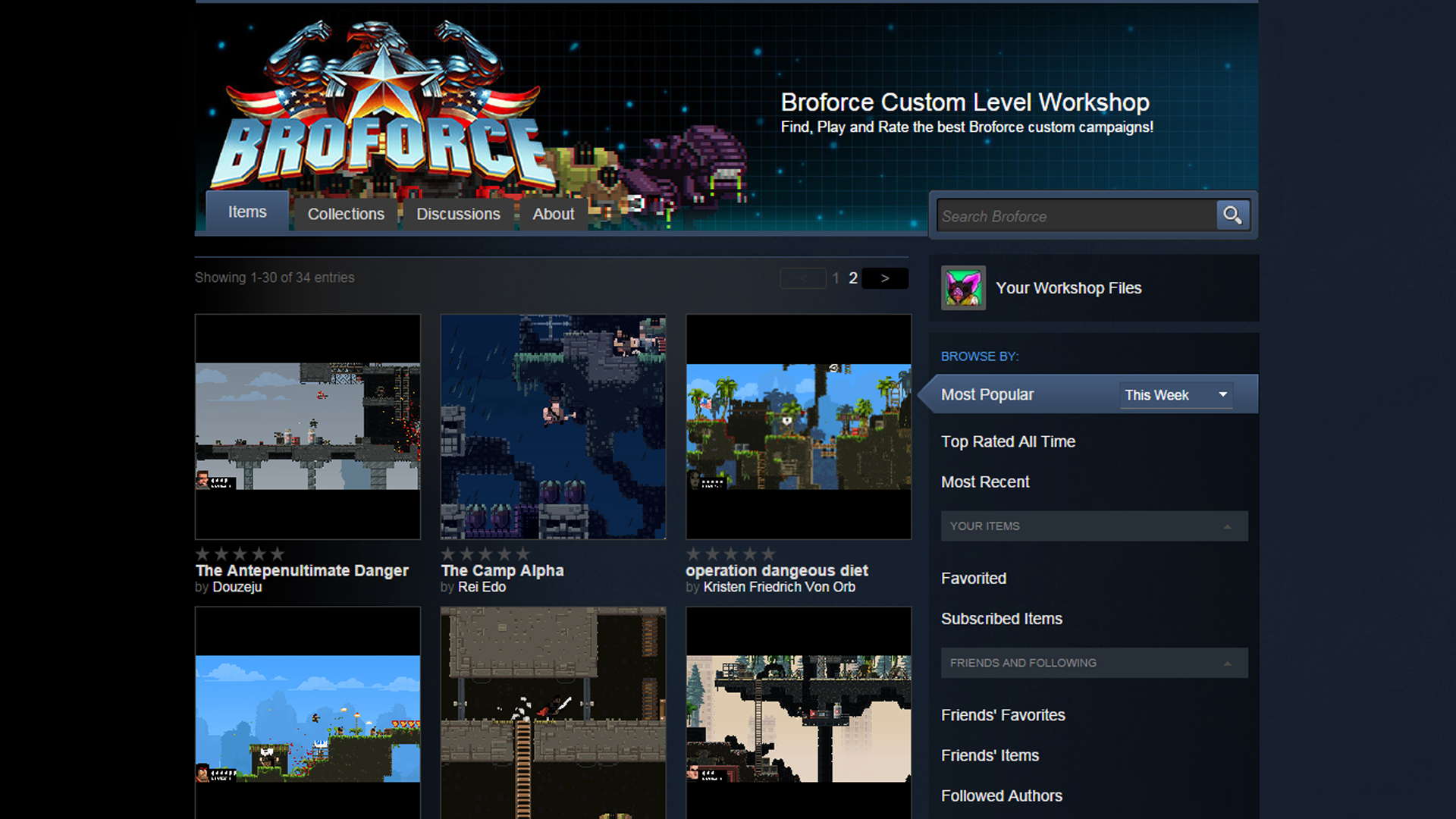
Task: Collapse the YOUR ITEMS section
Action: coord(1227,526)
